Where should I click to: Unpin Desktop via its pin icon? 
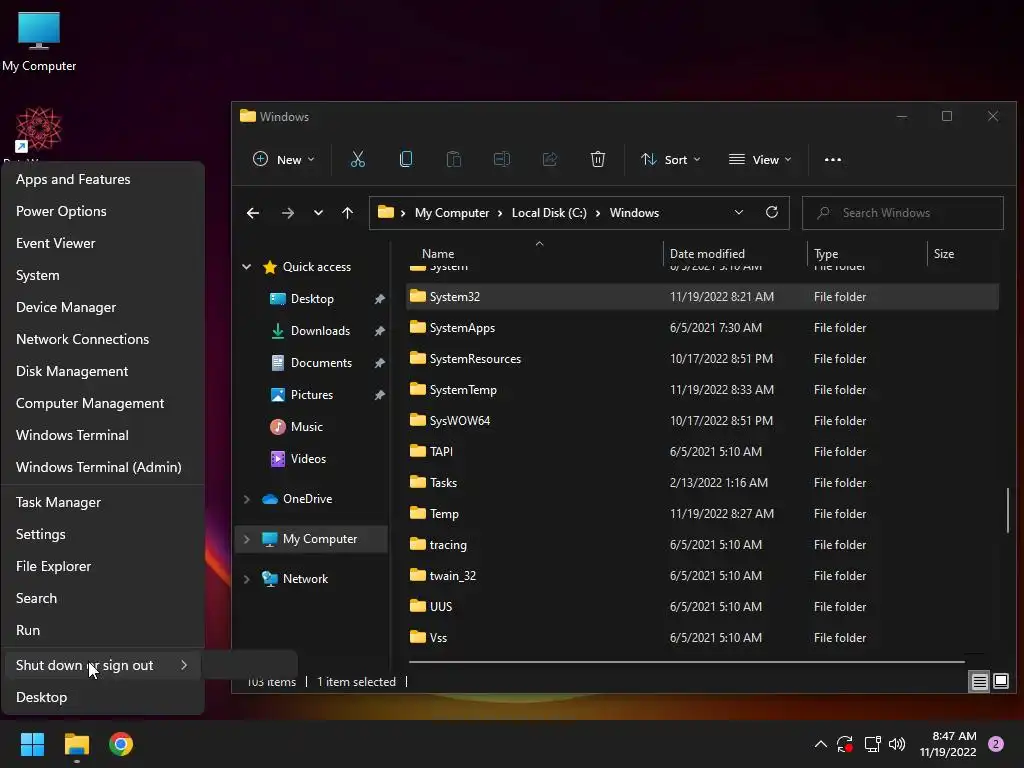(379, 299)
